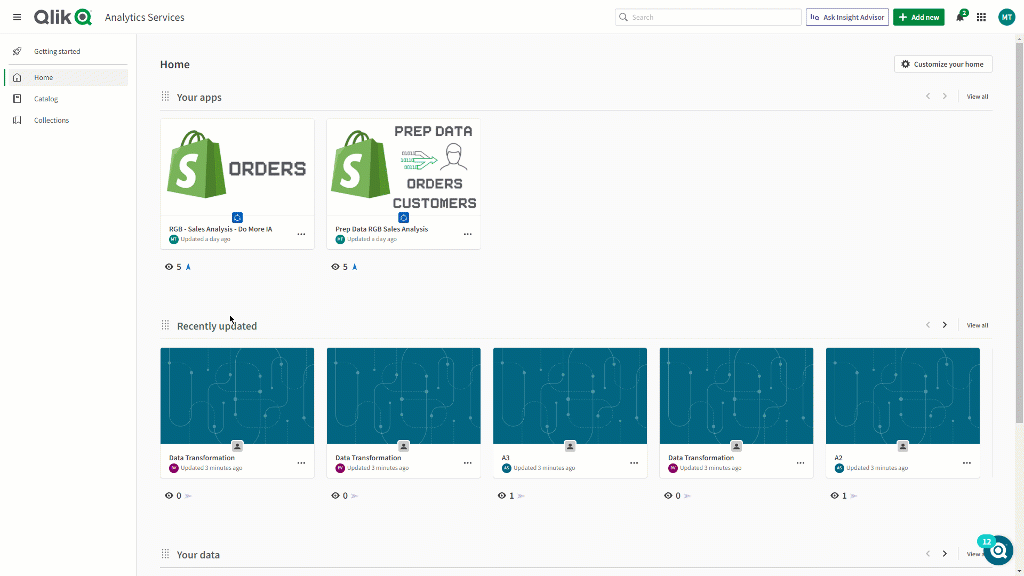Open the MT profile avatar menu
The height and width of the screenshot is (576, 1024).
coord(1006,17)
